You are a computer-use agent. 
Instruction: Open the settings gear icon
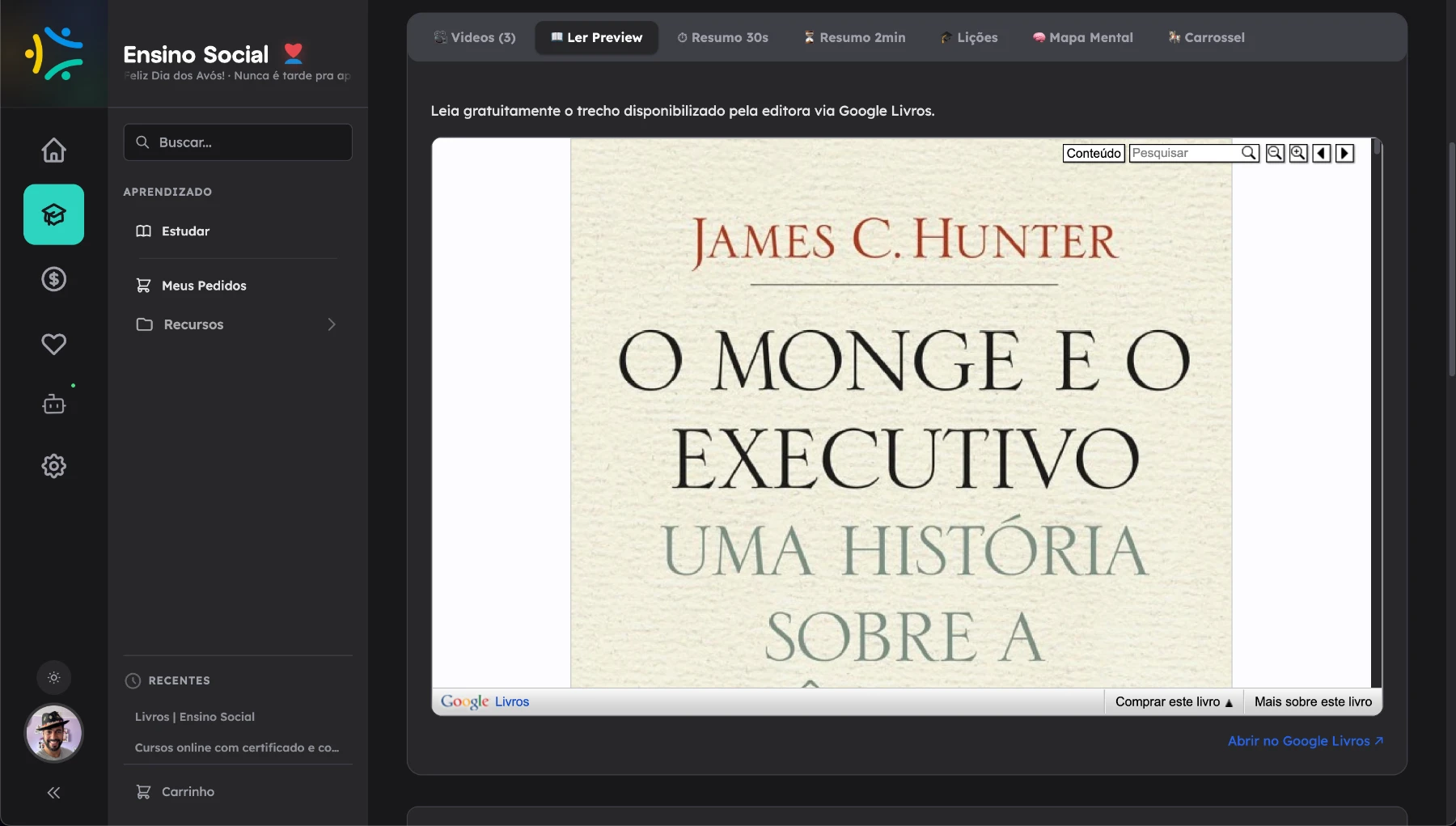pos(53,466)
